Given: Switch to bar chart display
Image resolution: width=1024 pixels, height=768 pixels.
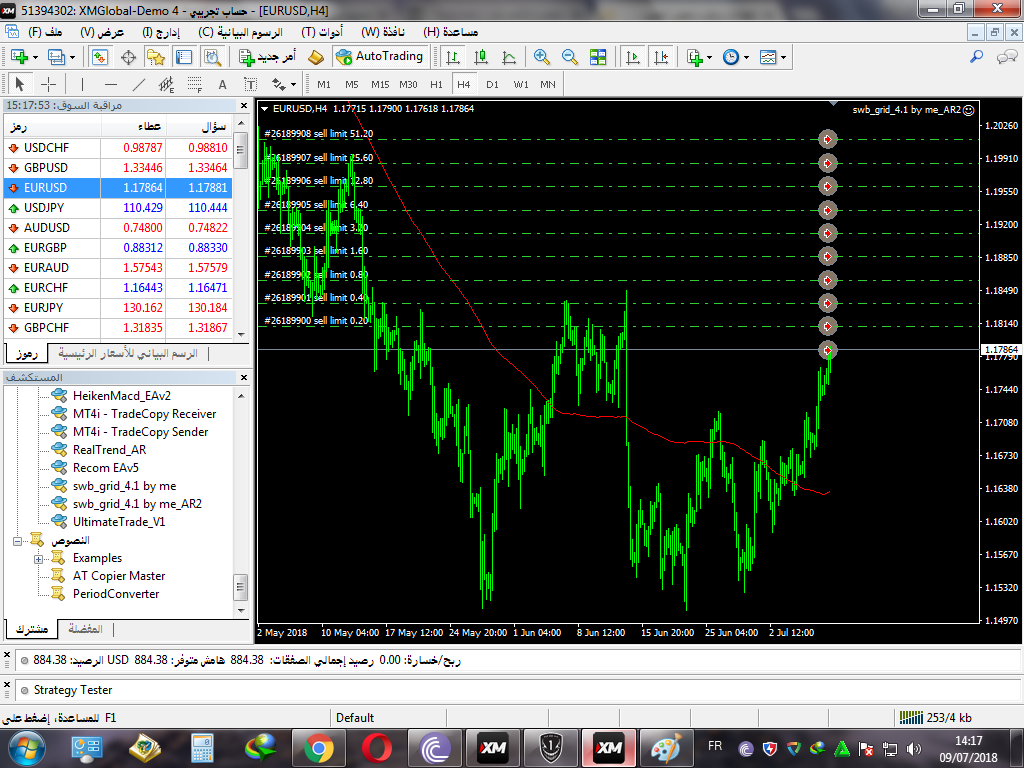Looking at the screenshot, I should (x=453, y=57).
